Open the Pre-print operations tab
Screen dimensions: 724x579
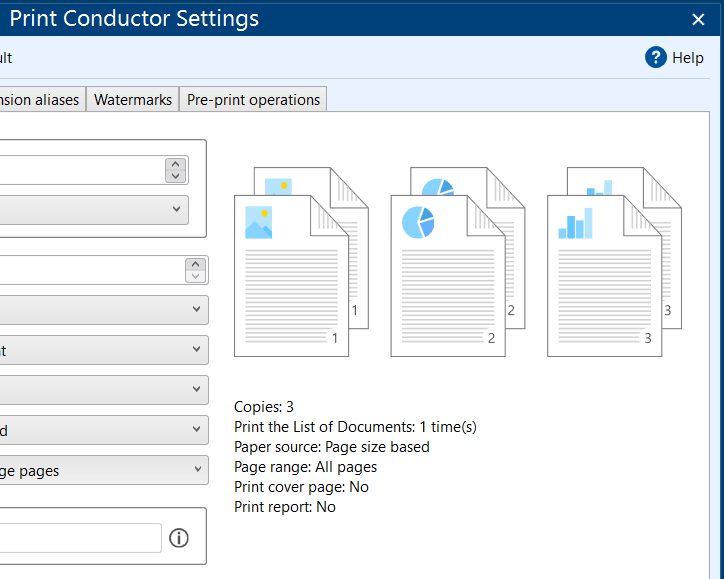tap(253, 100)
